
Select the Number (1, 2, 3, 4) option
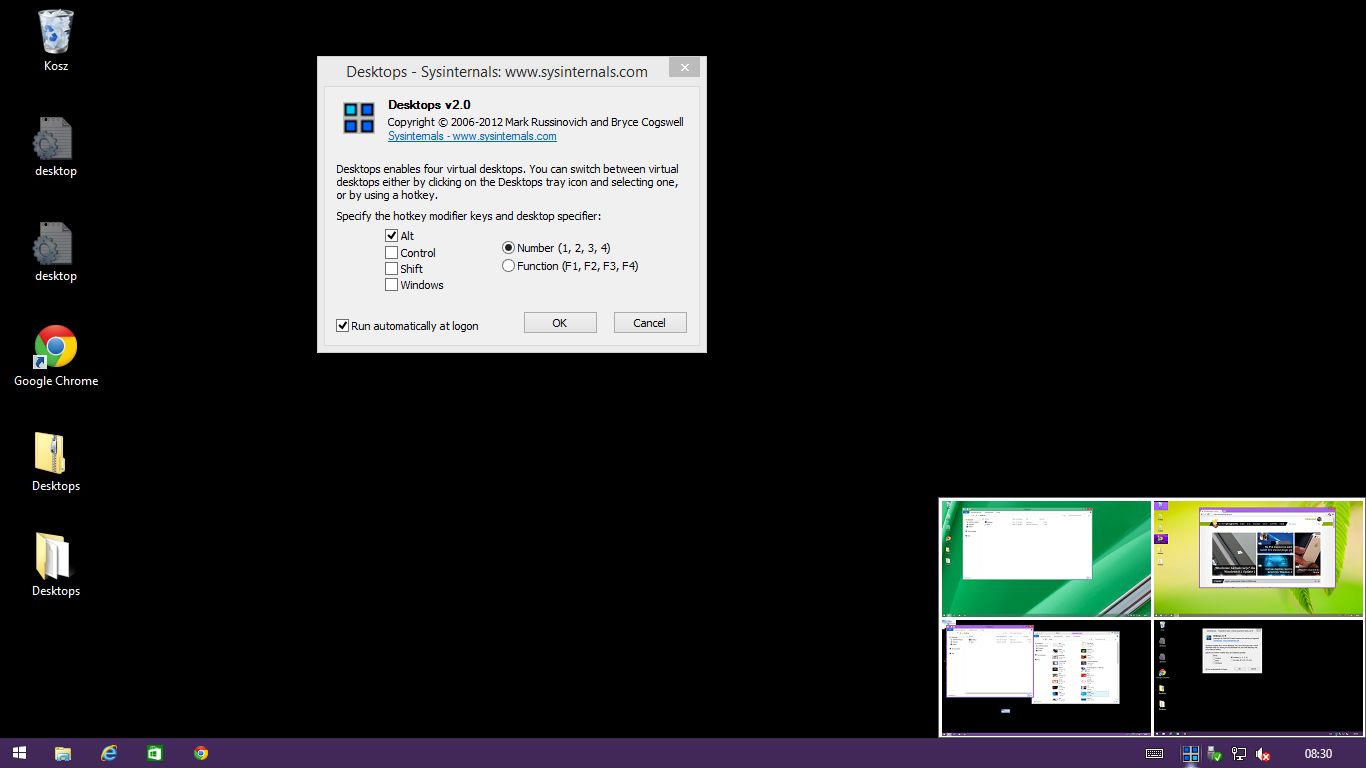pos(509,248)
